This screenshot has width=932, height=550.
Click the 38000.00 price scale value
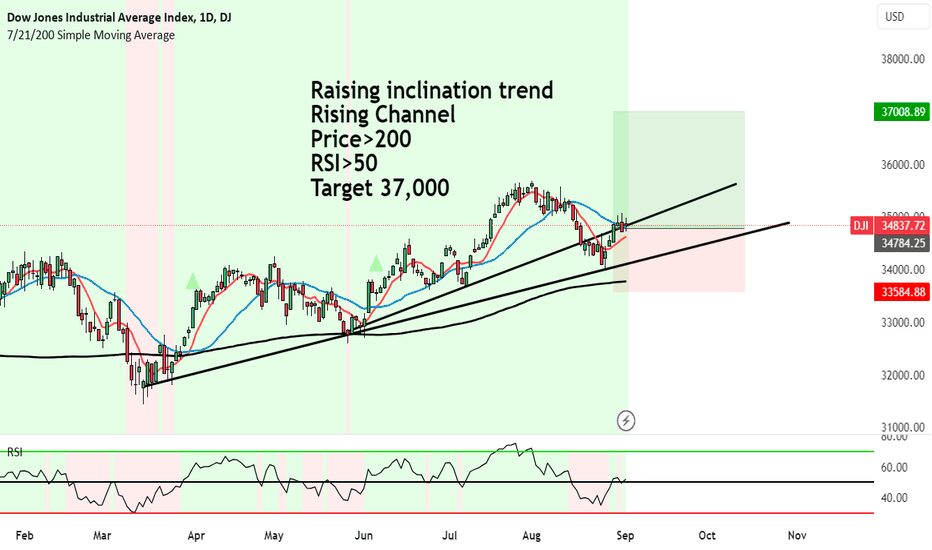point(903,59)
